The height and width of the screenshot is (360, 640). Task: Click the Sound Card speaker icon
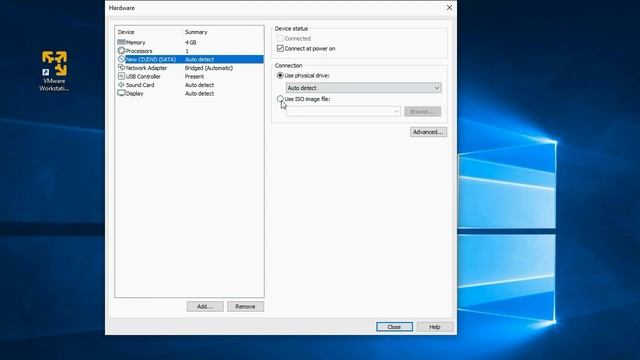[121, 85]
